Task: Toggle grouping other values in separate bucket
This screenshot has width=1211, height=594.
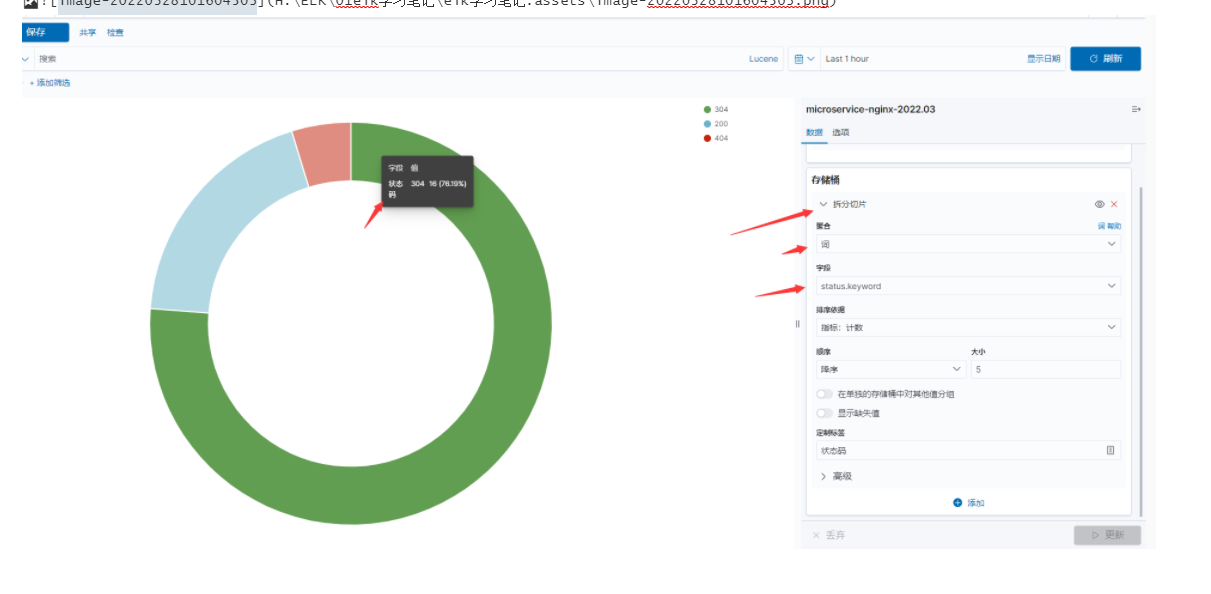Action: coord(824,394)
